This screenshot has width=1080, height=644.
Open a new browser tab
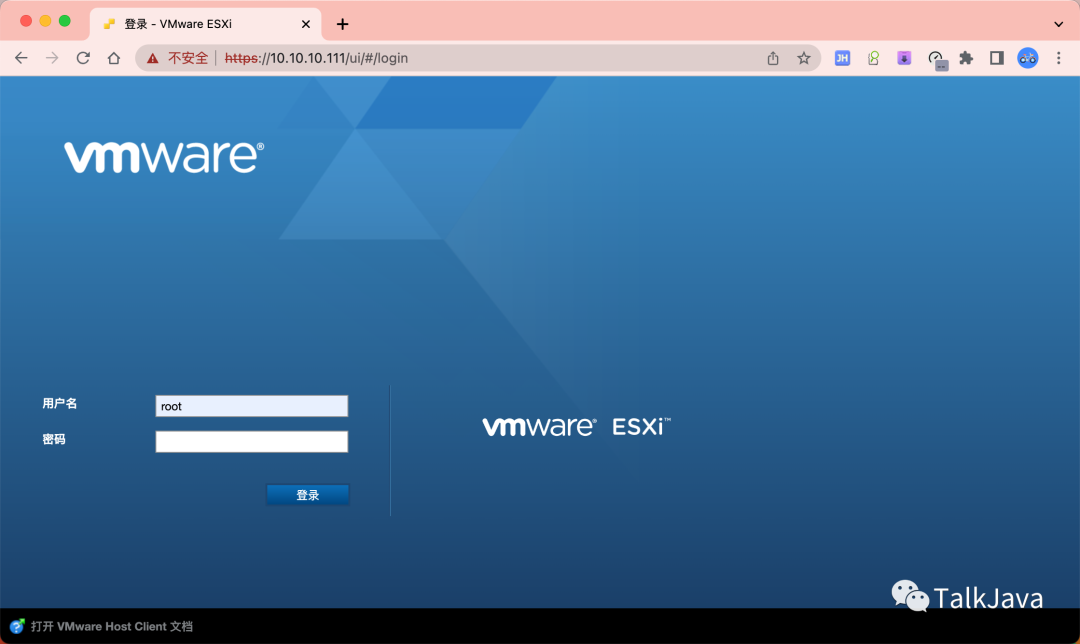(x=342, y=23)
